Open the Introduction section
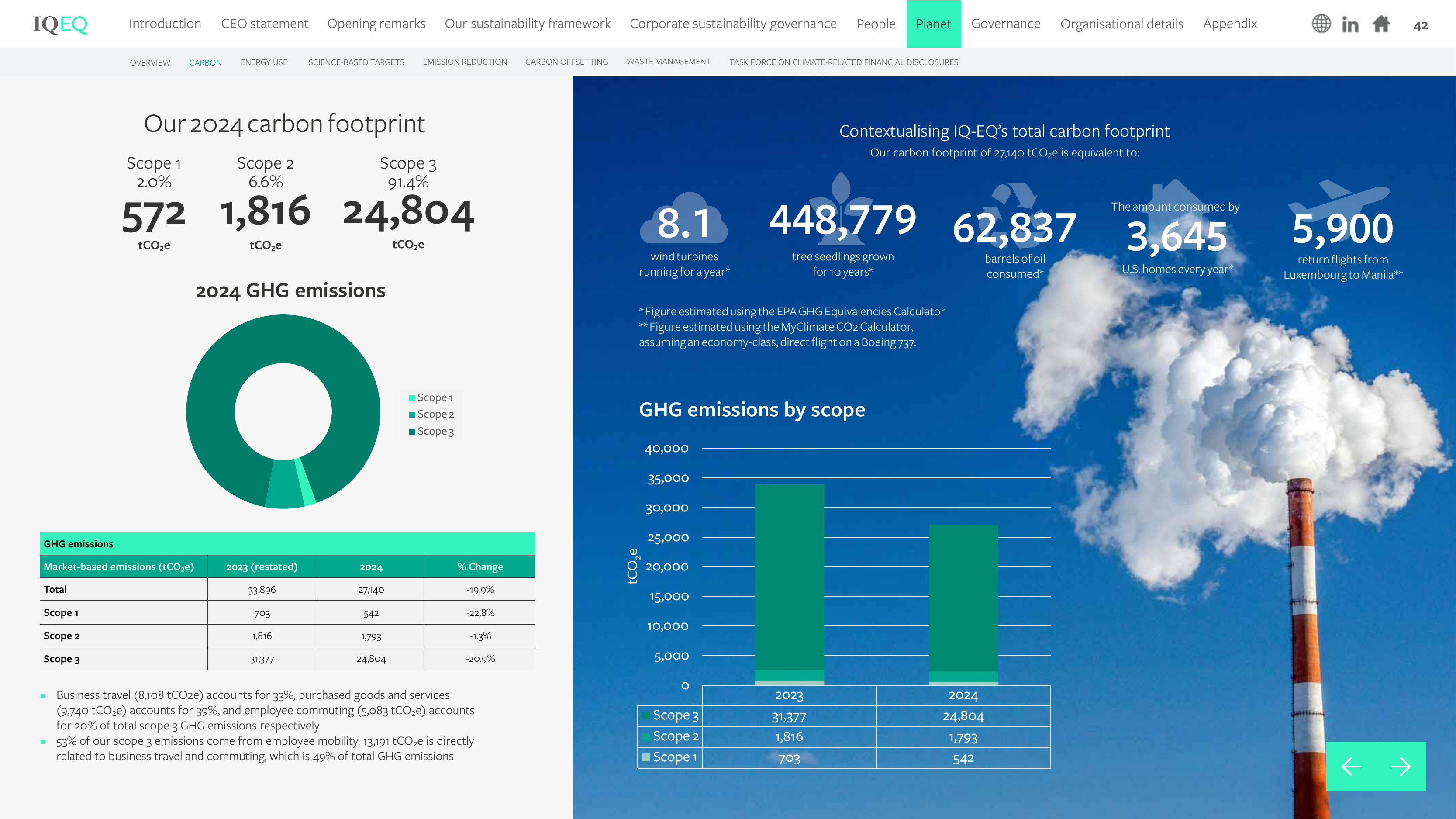 (165, 24)
